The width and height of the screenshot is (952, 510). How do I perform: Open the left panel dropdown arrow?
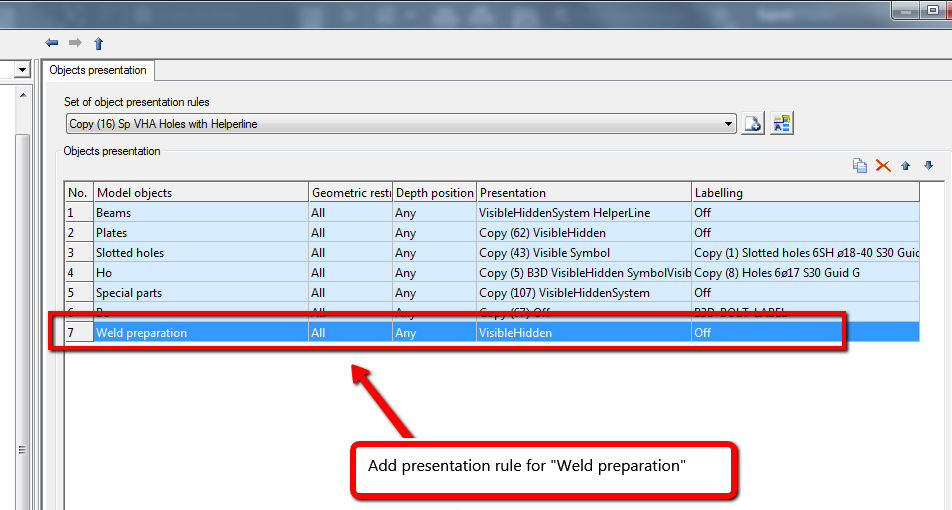pyautogui.click(x=22, y=70)
